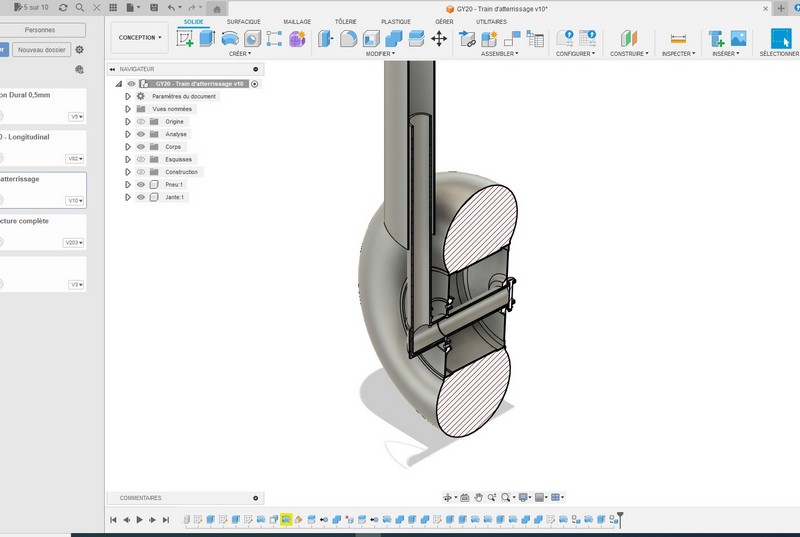Viewport: 800px width, 537px height.
Task: Click the Nouveau dossier button
Action: [x=42, y=49]
